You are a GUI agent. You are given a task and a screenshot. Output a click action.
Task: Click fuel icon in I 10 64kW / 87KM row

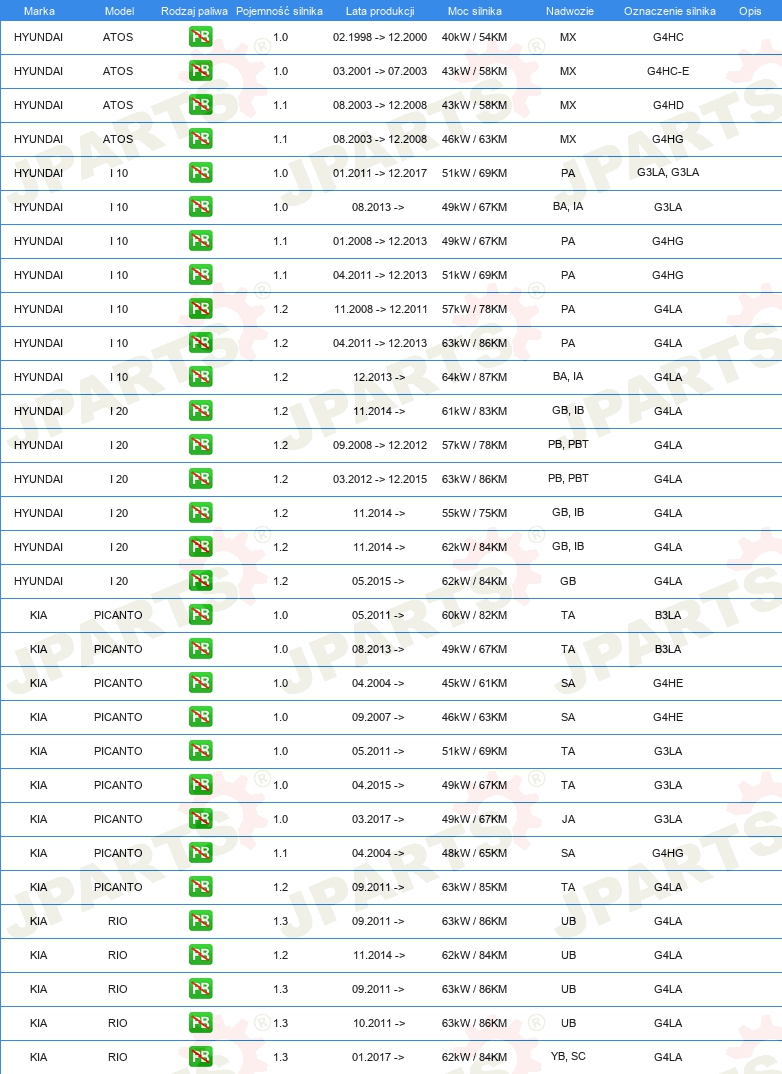click(201, 377)
